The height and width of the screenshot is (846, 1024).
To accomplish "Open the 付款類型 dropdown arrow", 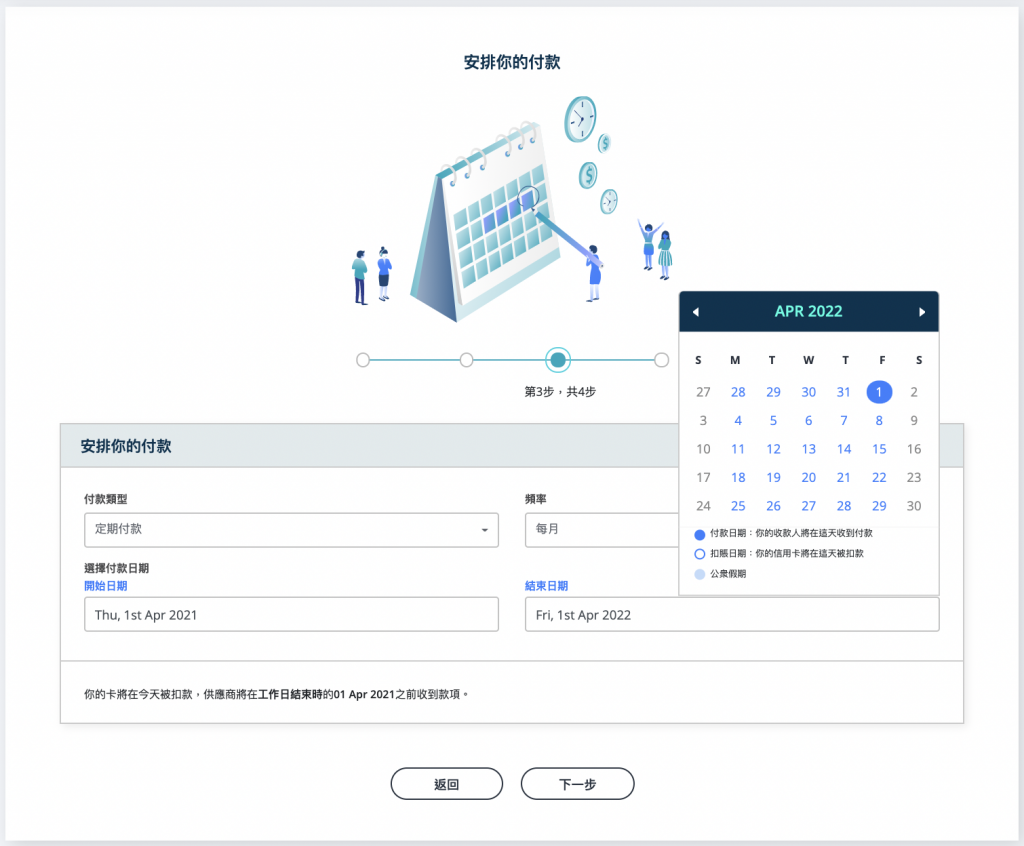I will (x=485, y=530).
